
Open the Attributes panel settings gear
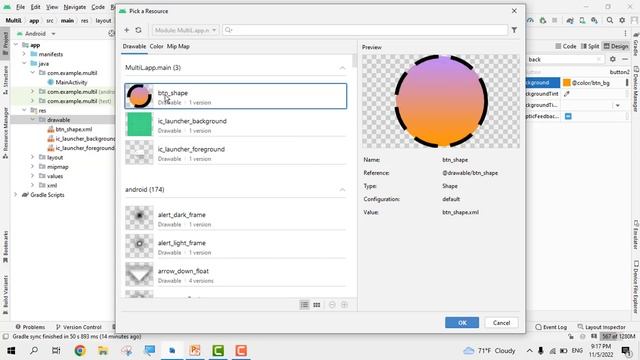click(613, 59)
